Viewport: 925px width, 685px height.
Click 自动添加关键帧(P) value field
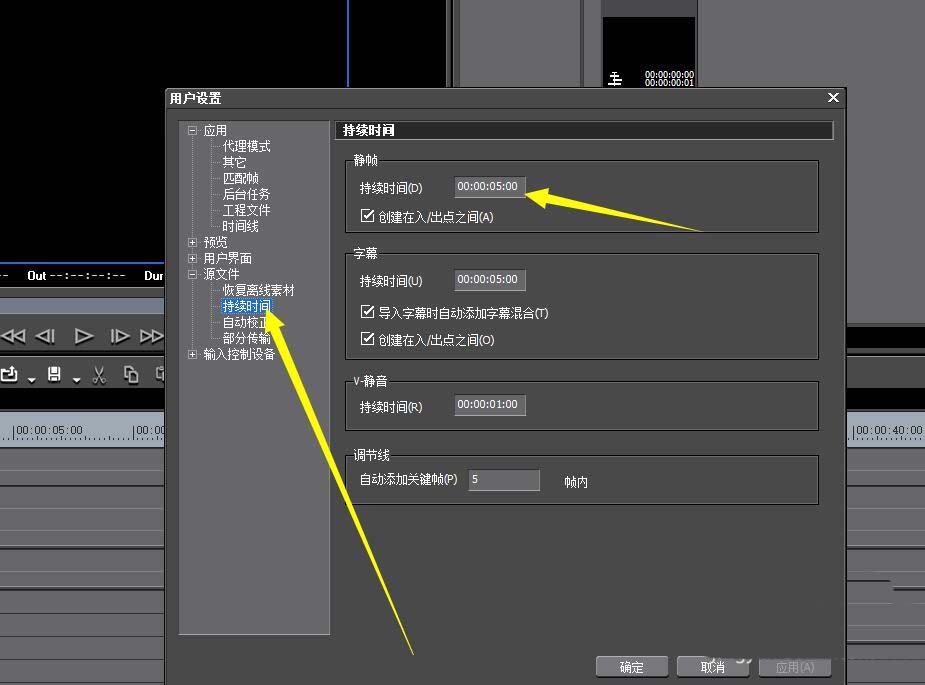click(504, 480)
